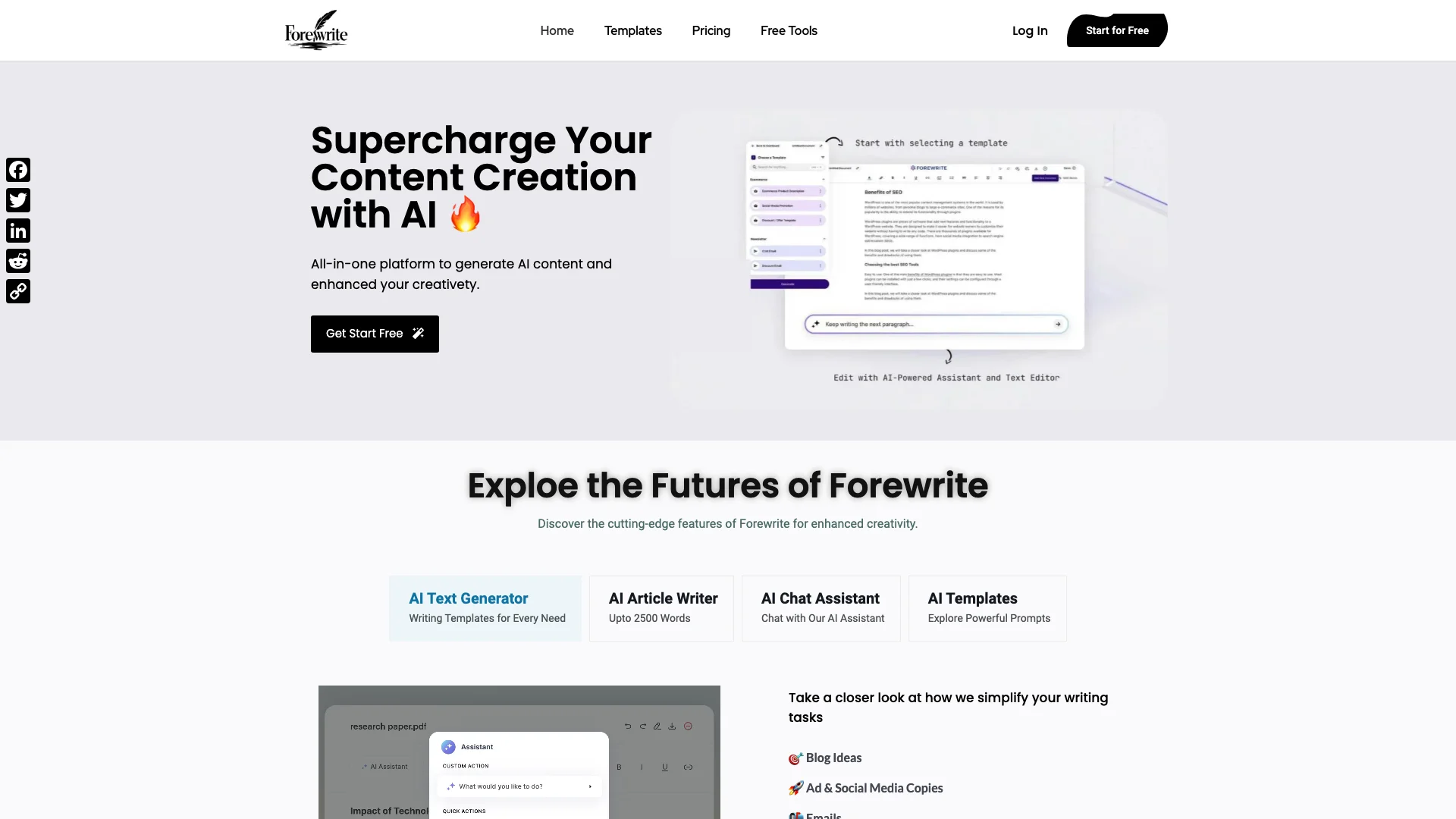Click the Copy Link icon

pyautogui.click(x=18, y=290)
